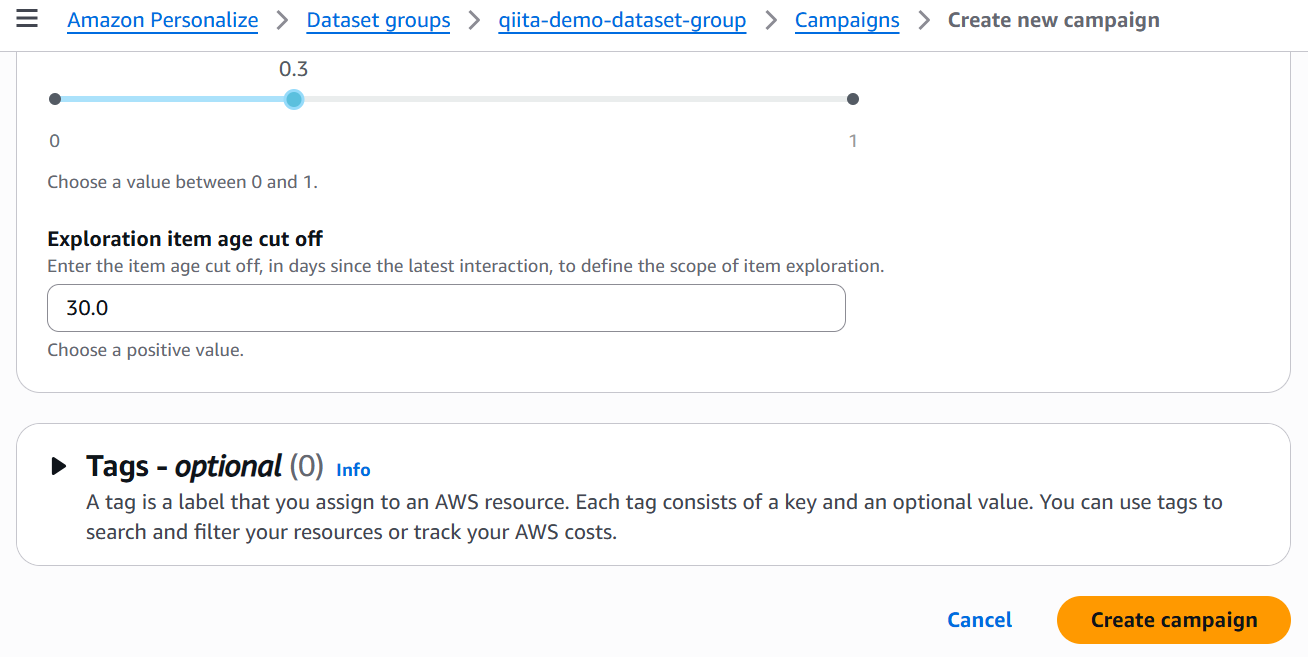
Task: Click slider maximum endpoint dot
Action: (853, 99)
